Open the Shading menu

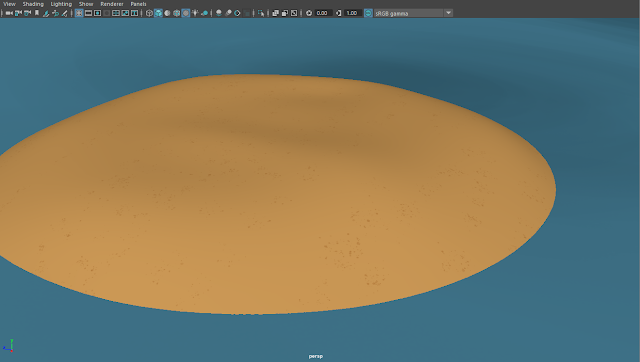33,4
